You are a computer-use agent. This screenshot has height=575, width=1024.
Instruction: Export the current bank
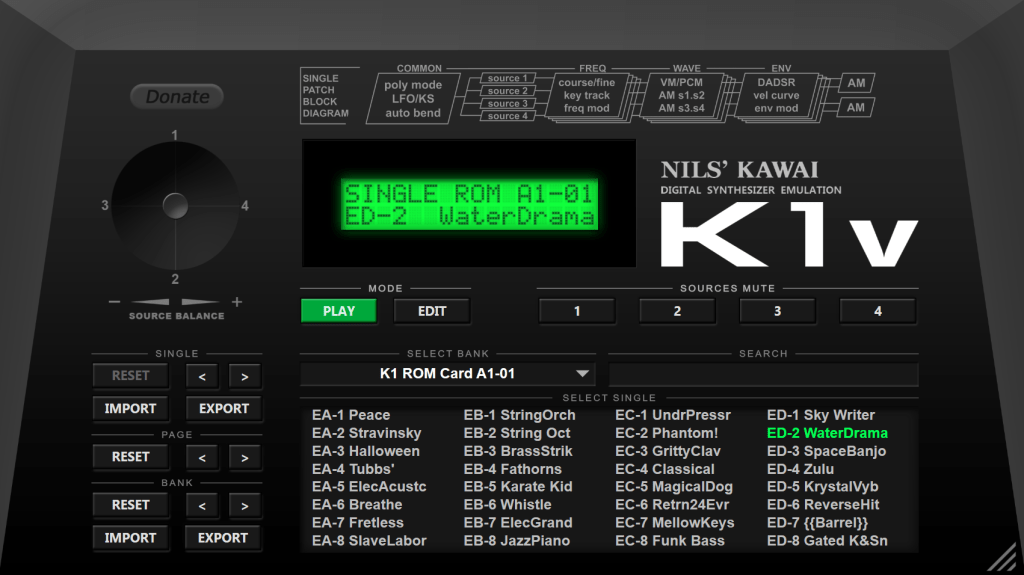click(x=223, y=538)
